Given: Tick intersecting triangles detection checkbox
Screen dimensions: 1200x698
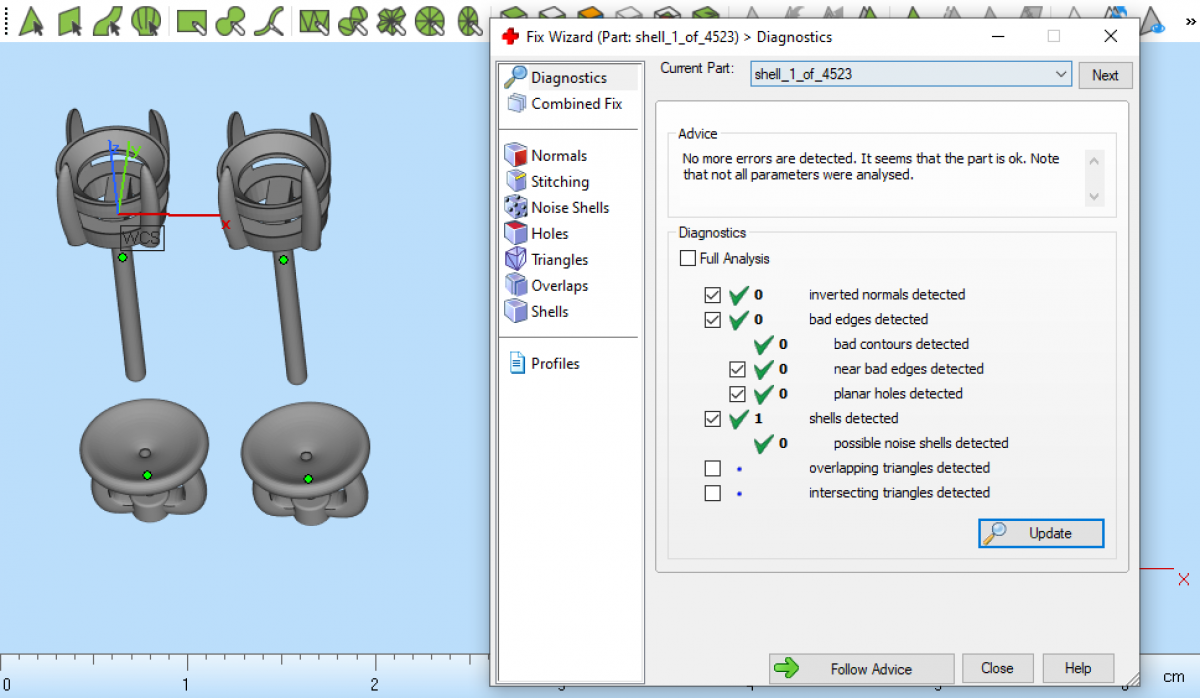Looking at the screenshot, I should [x=712, y=493].
